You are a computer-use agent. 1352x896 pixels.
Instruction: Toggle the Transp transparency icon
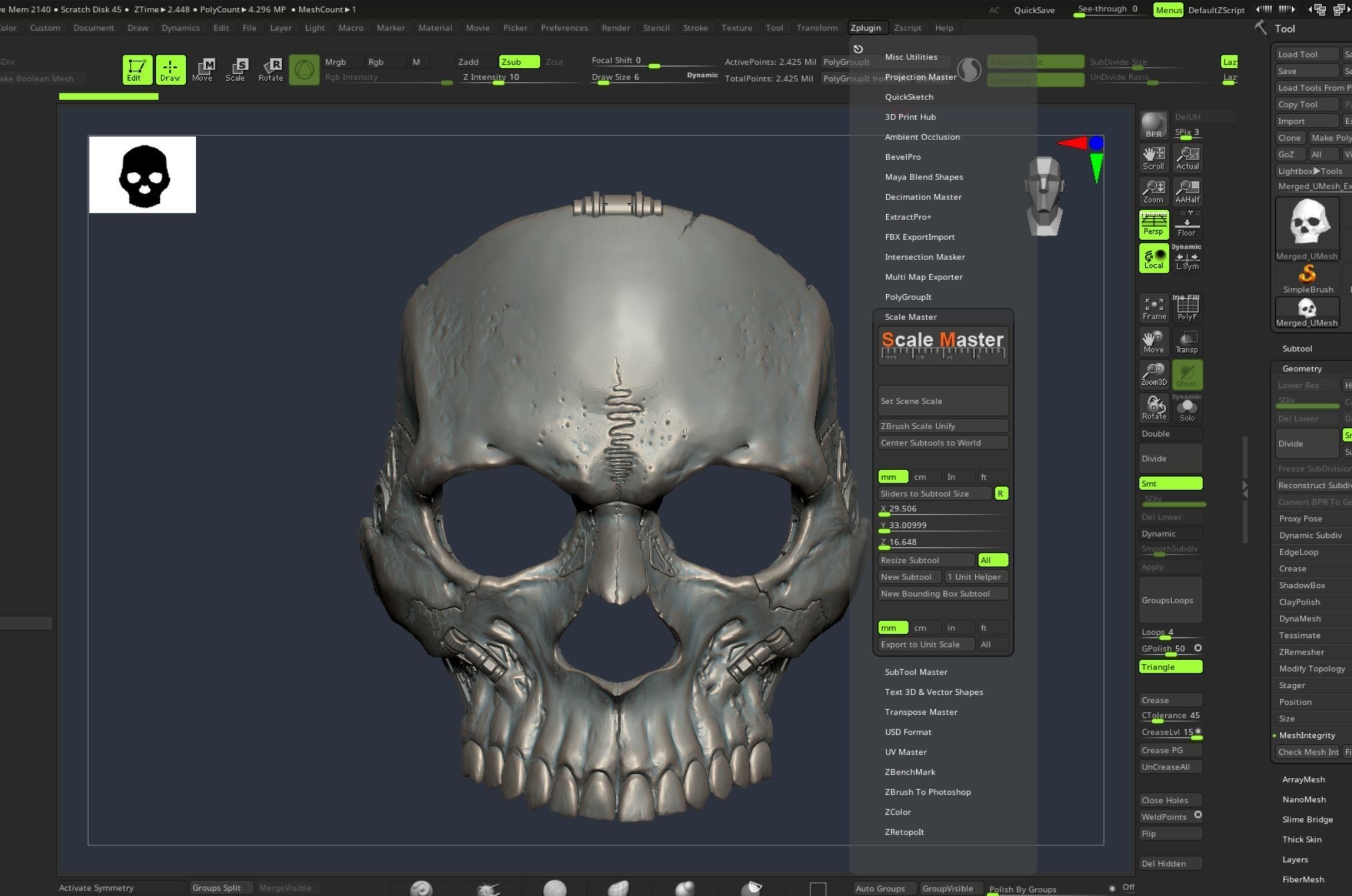tap(1187, 341)
